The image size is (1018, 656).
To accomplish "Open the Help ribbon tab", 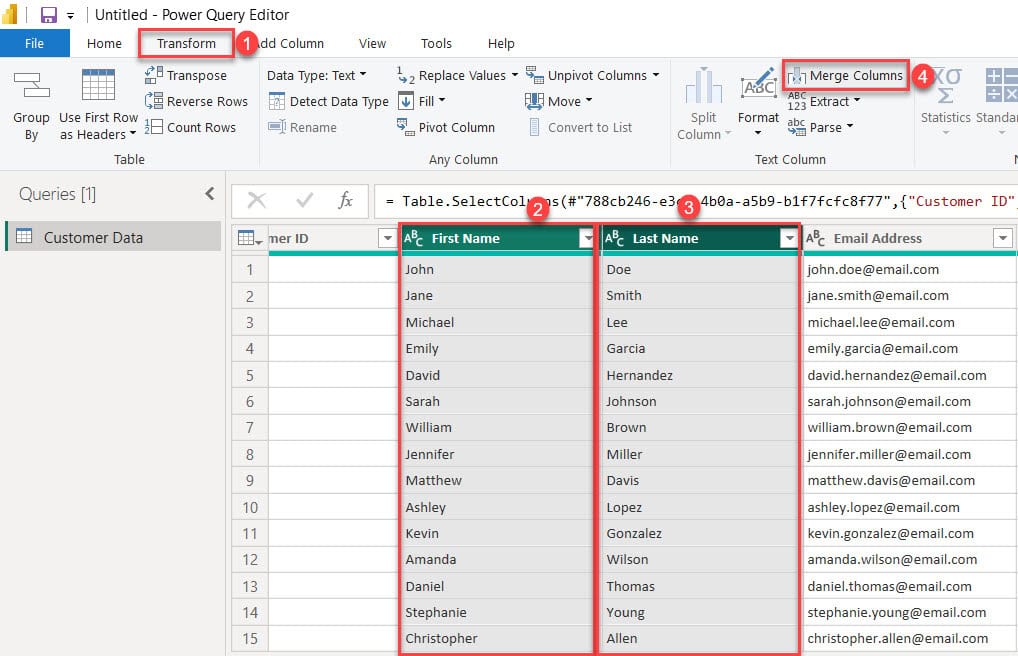I will pyautogui.click(x=501, y=44).
